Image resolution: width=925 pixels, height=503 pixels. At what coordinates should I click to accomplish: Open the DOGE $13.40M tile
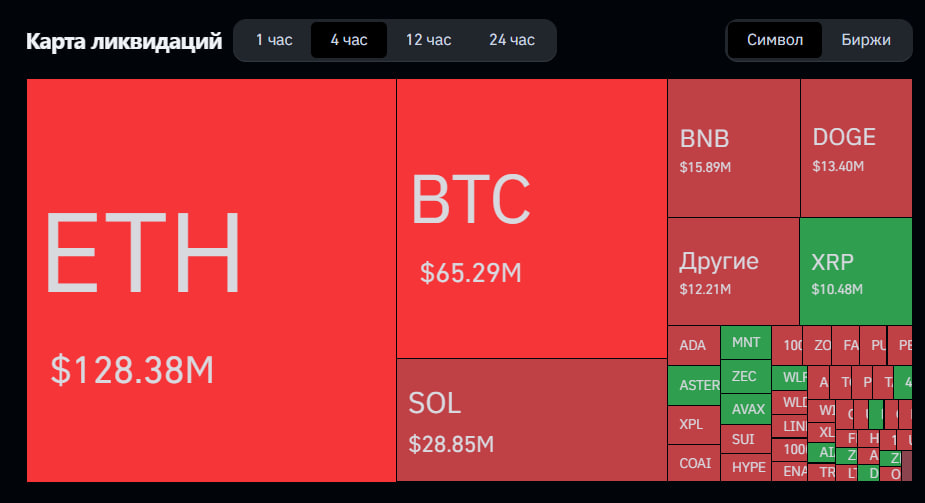[x=855, y=148]
